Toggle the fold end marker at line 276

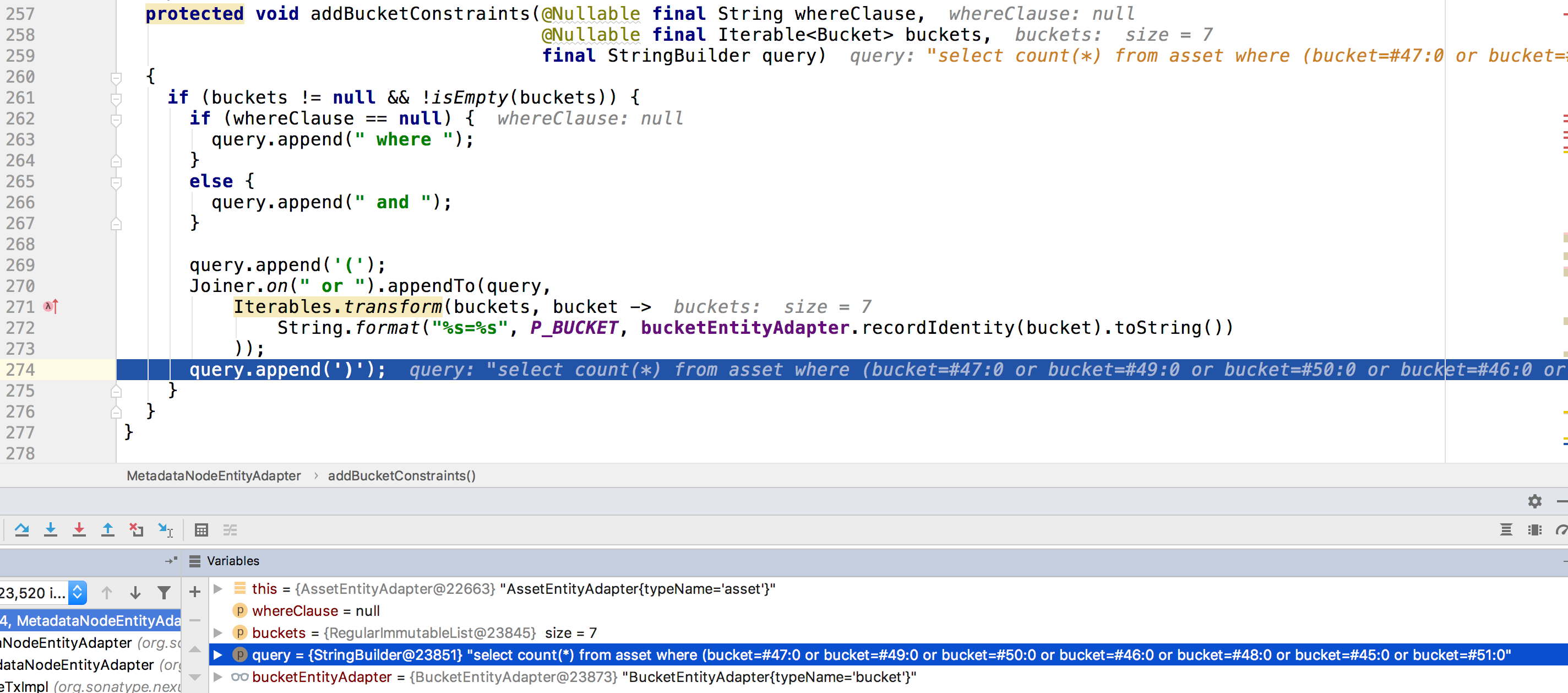tap(116, 412)
